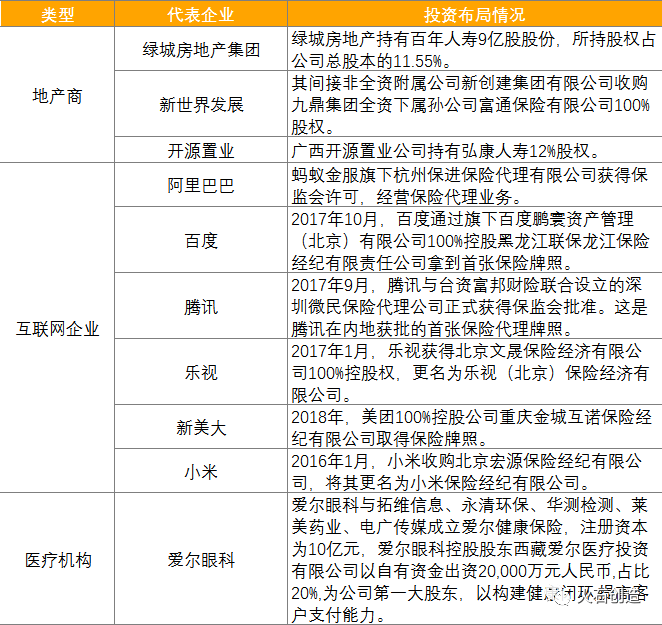Select the 美团 重庆金诚互诺 description cell
662x625 pixels.
[x=474, y=427]
